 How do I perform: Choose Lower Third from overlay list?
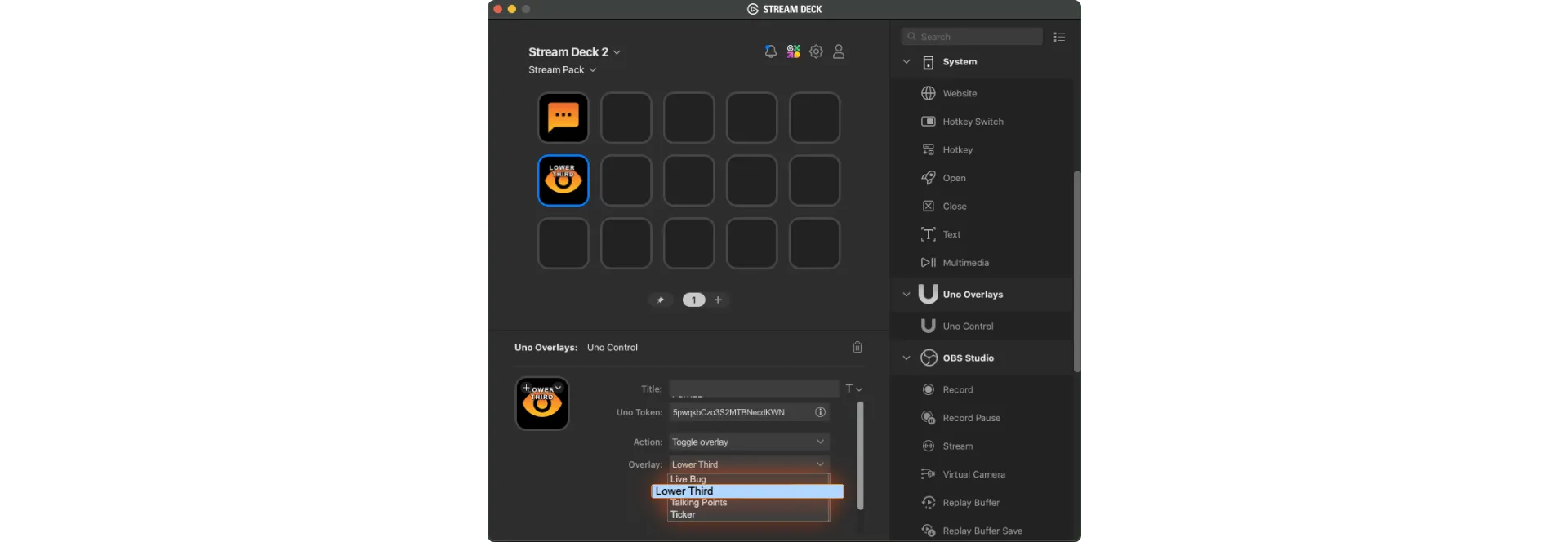pos(747,491)
